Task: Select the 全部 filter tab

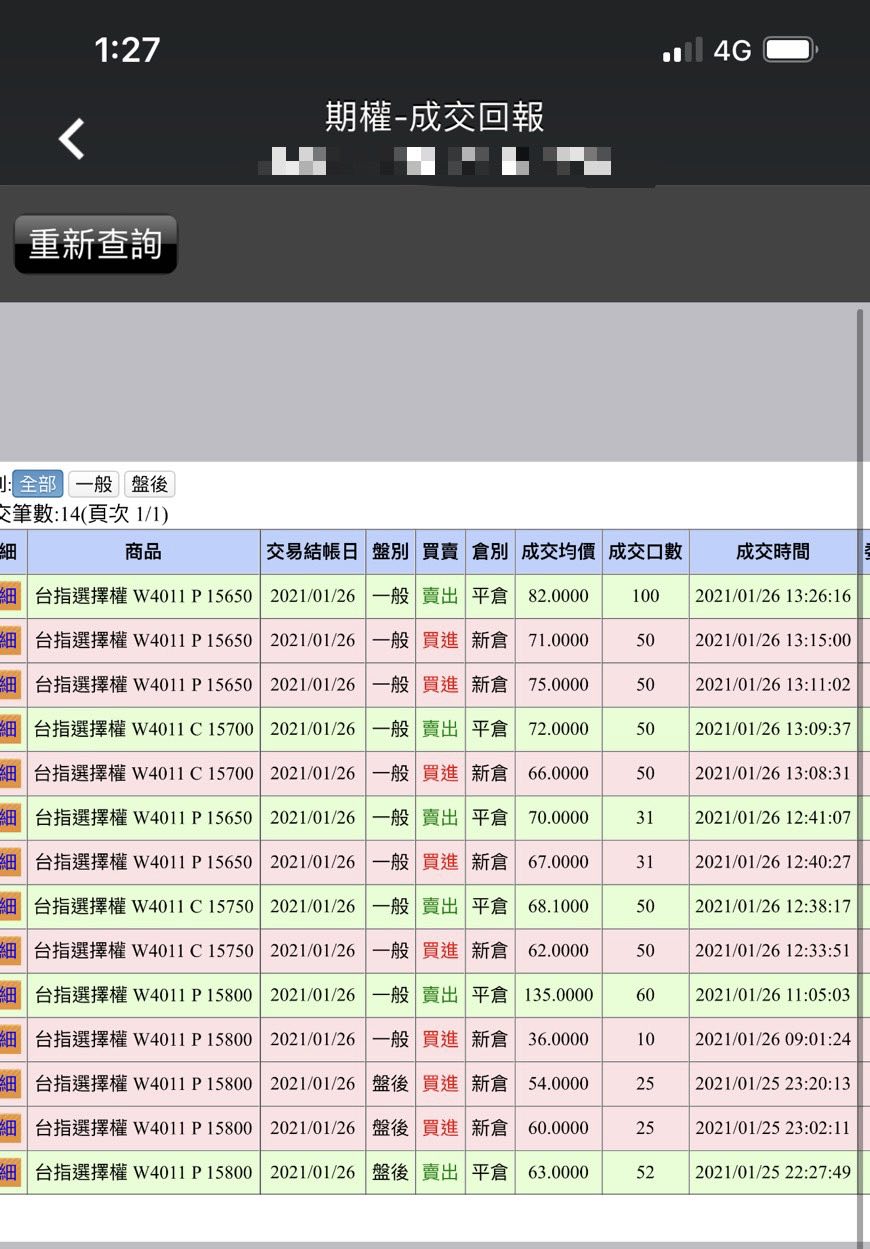Action: [x=38, y=485]
